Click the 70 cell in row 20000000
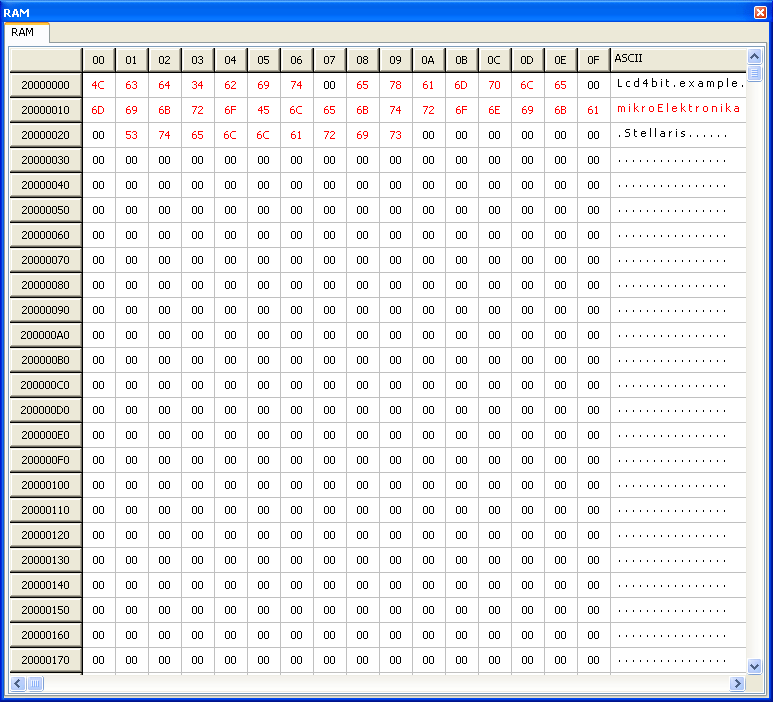Screen dimensions: 773x702 (x=494, y=85)
